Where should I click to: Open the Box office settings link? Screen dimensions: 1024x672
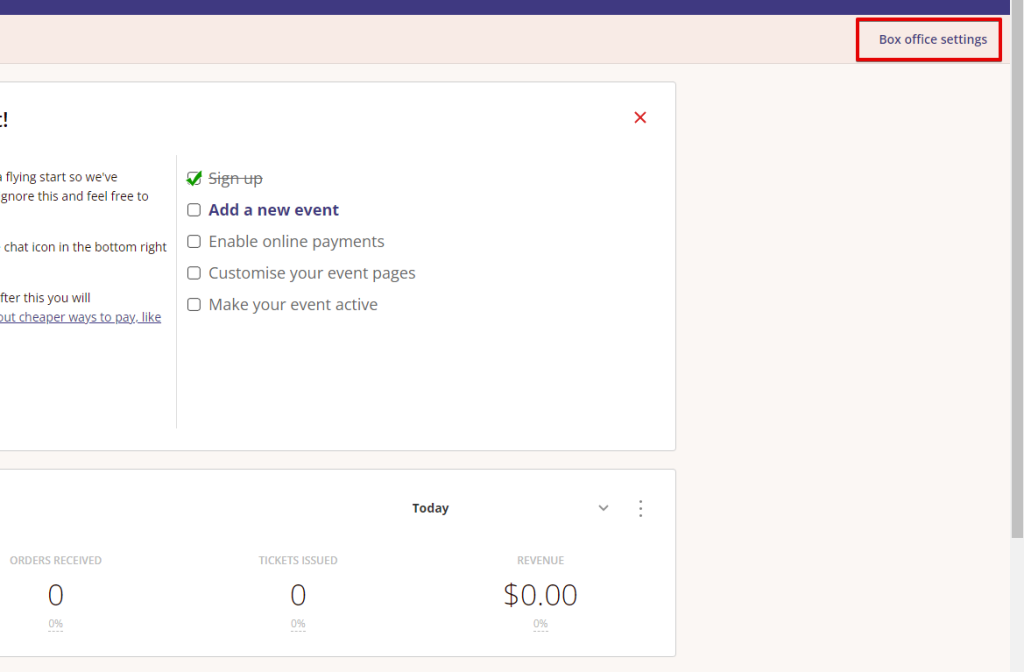click(x=932, y=40)
